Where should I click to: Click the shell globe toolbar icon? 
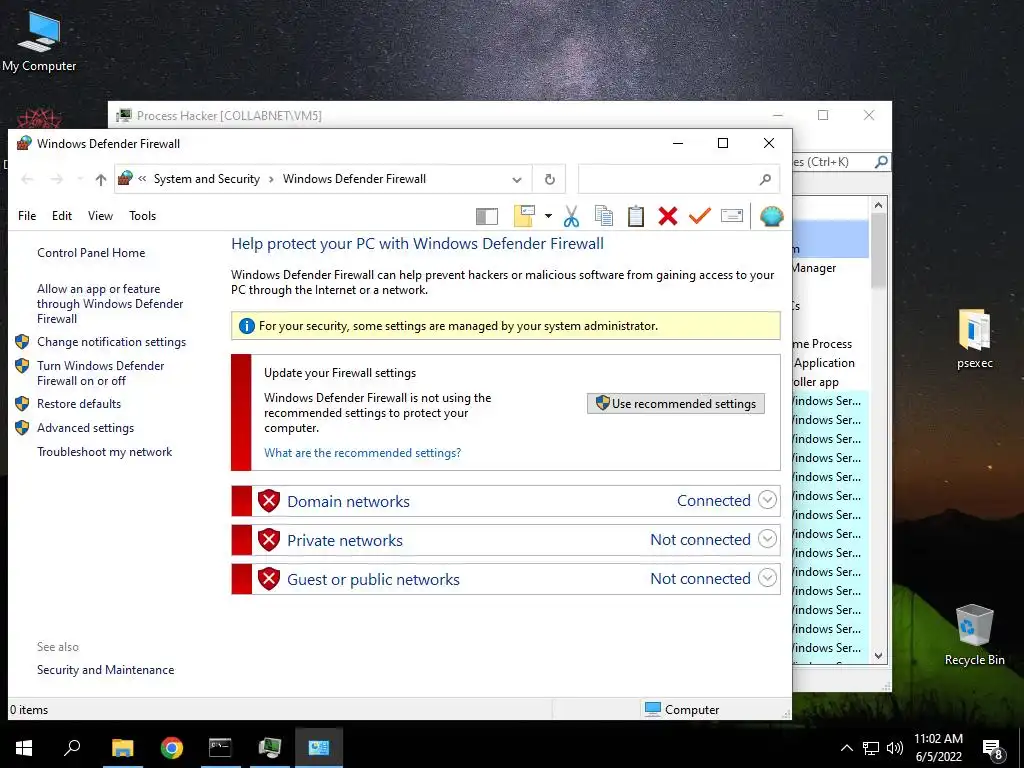[771, 216]
